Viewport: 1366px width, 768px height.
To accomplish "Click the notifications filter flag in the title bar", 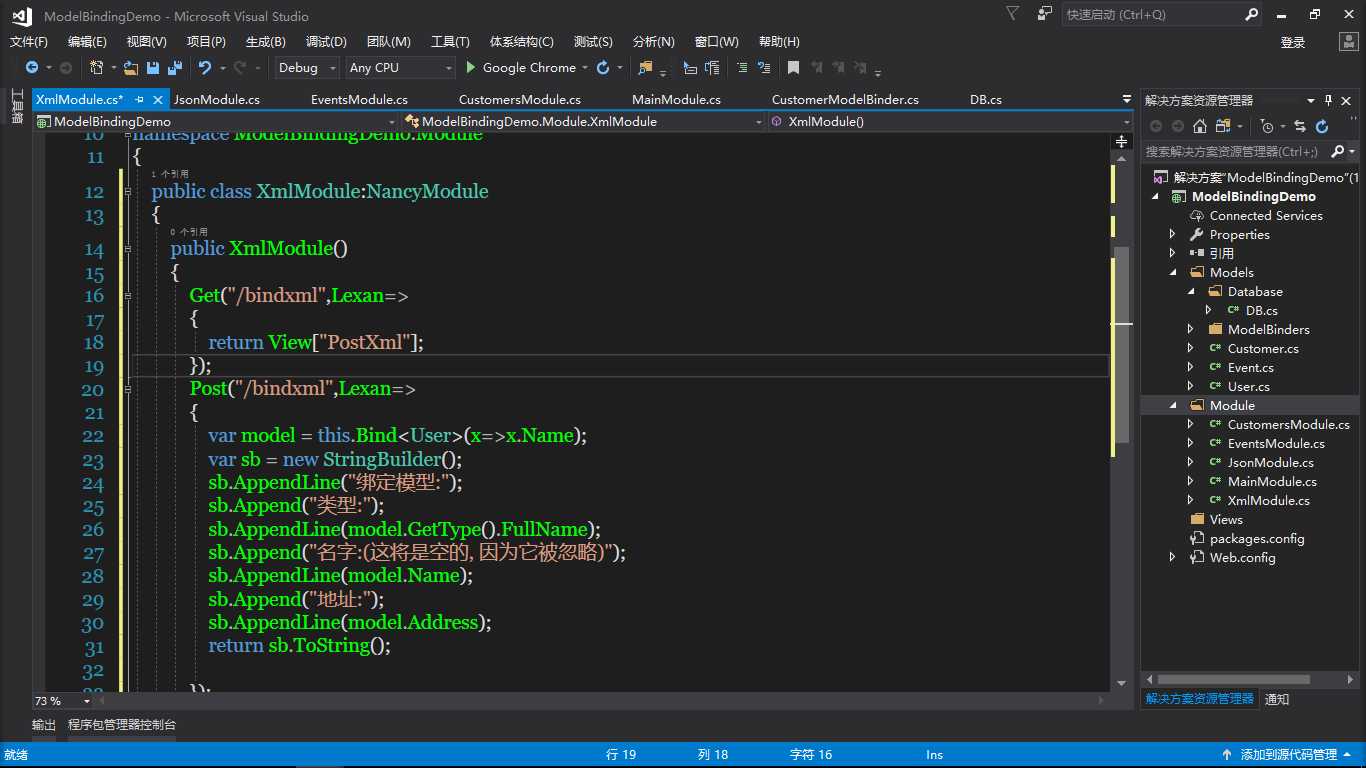I will point(1013,14).
